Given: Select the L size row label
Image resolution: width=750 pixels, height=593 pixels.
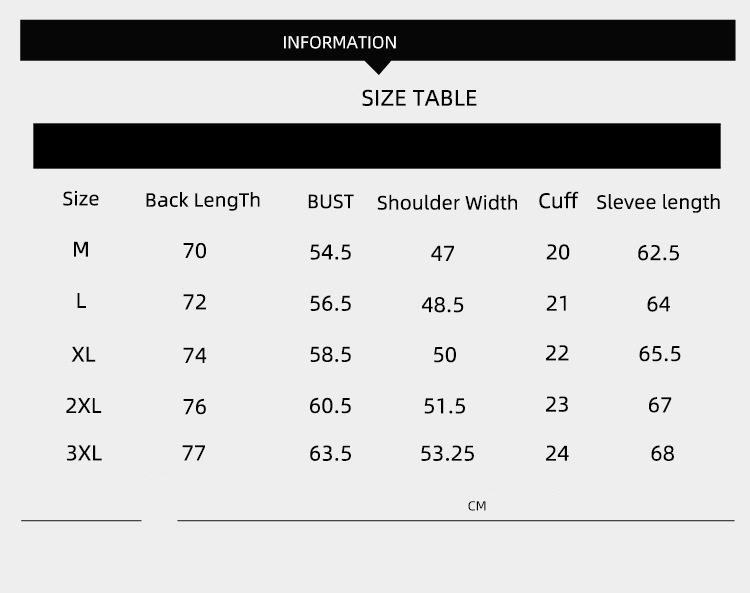Looking at the screenshot, I should 81,300.
